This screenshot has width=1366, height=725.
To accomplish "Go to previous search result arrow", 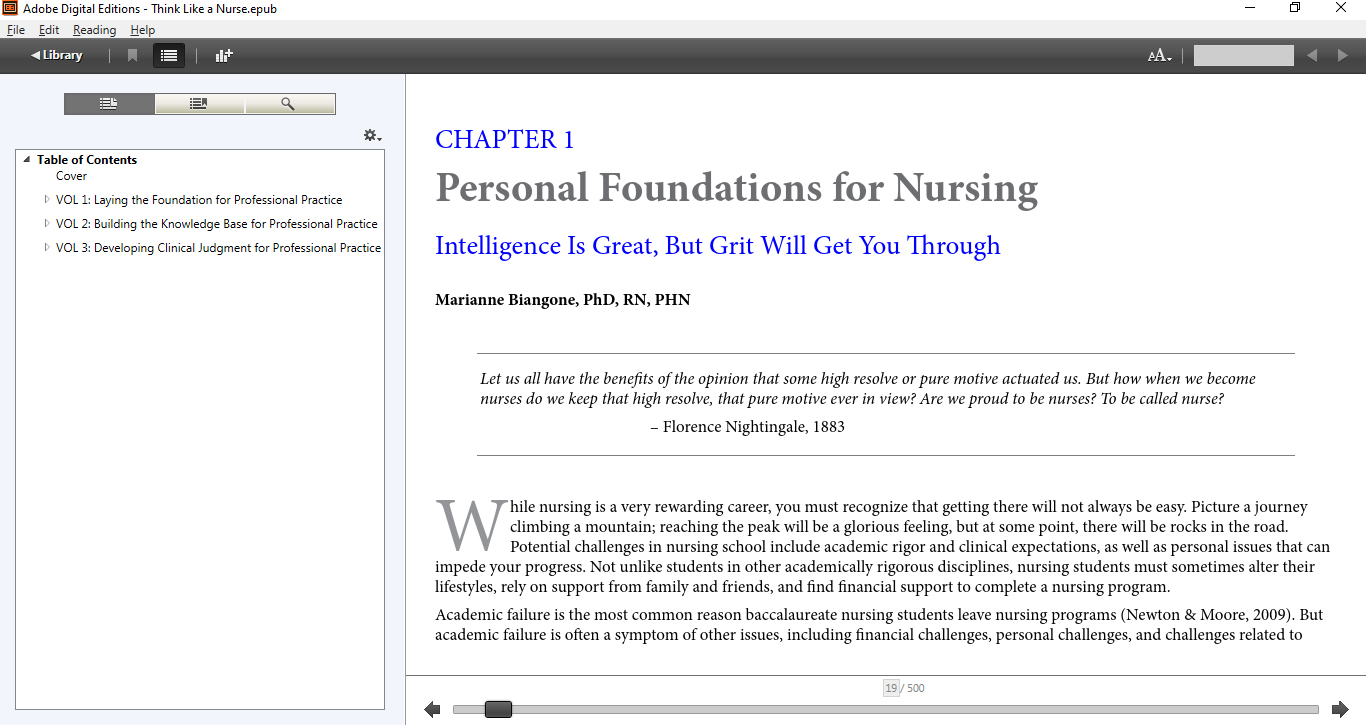I will tap(1312, 56).
